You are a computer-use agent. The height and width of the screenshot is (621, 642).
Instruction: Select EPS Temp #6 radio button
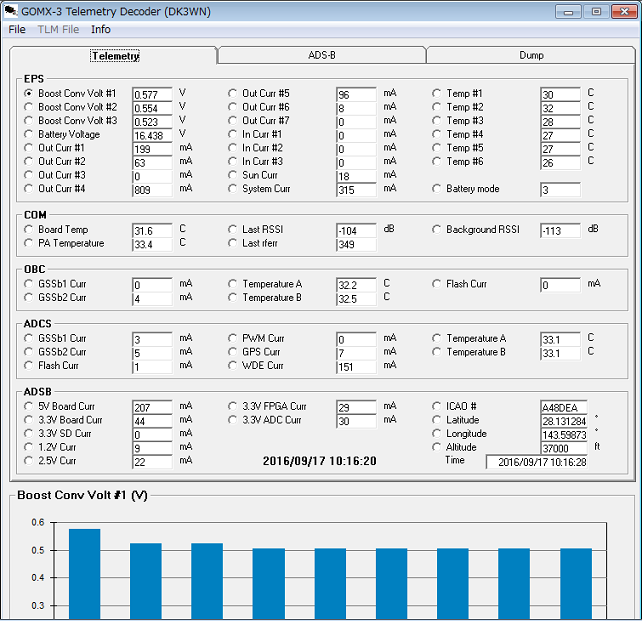pyautogui.click(x=436, y=161)
